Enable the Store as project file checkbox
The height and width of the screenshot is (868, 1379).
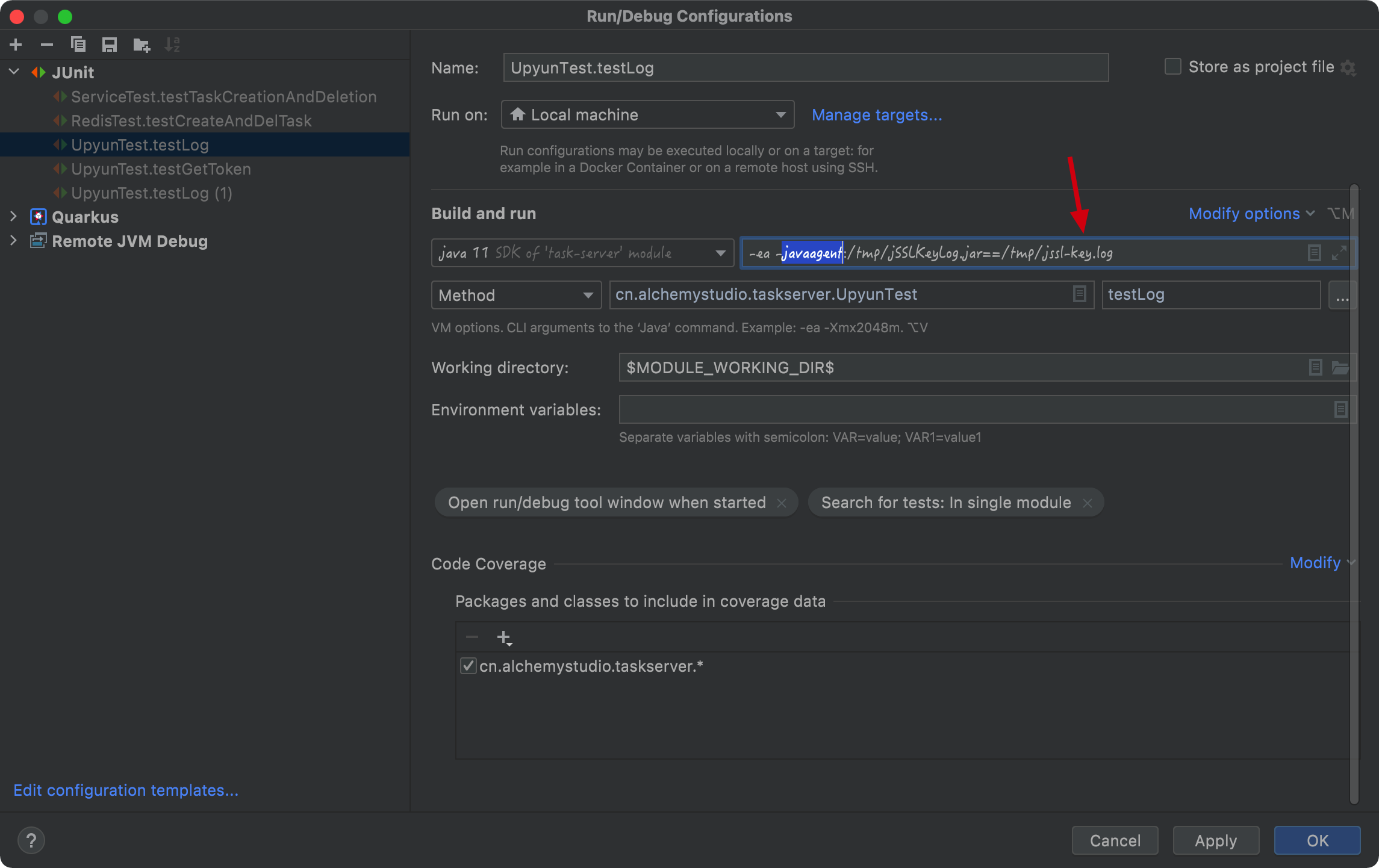click(x=1172, y=66)
